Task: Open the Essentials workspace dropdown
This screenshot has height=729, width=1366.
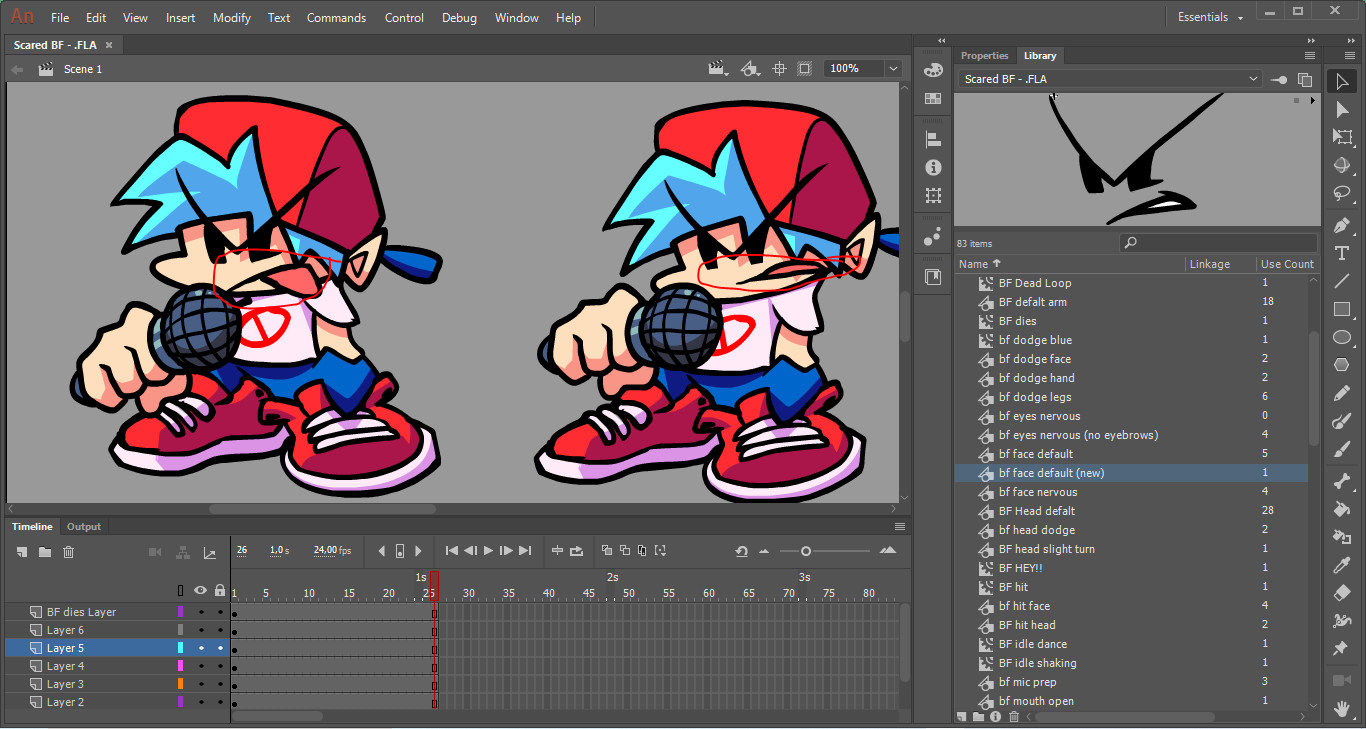Action: point(1211,17)
